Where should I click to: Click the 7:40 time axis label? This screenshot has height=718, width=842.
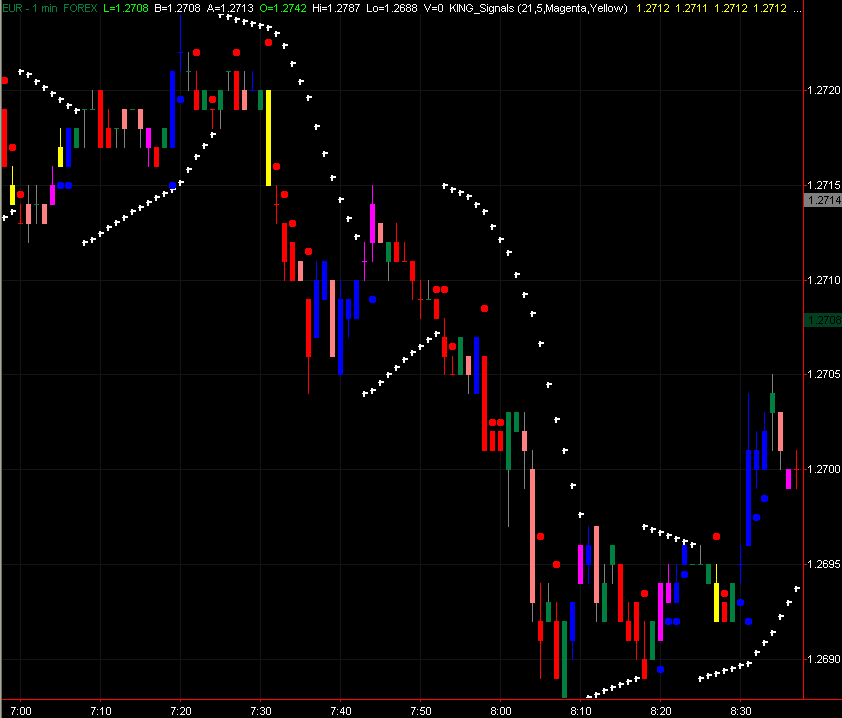pos(341,711)
